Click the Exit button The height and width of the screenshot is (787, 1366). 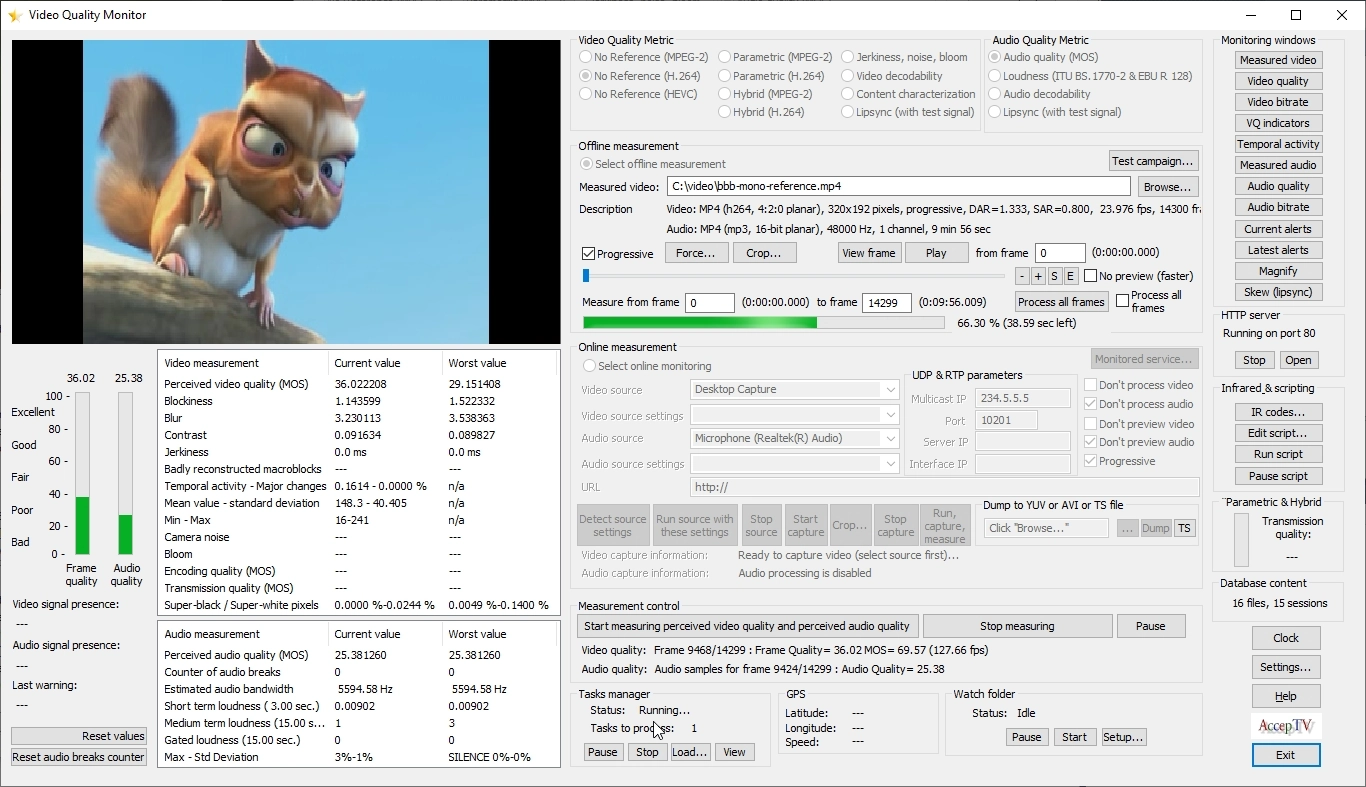(1286, 755)
